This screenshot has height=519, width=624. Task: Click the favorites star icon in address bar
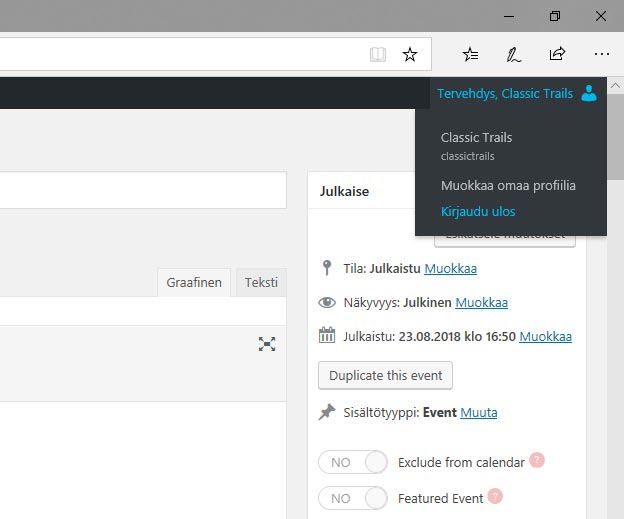(409, 54)
